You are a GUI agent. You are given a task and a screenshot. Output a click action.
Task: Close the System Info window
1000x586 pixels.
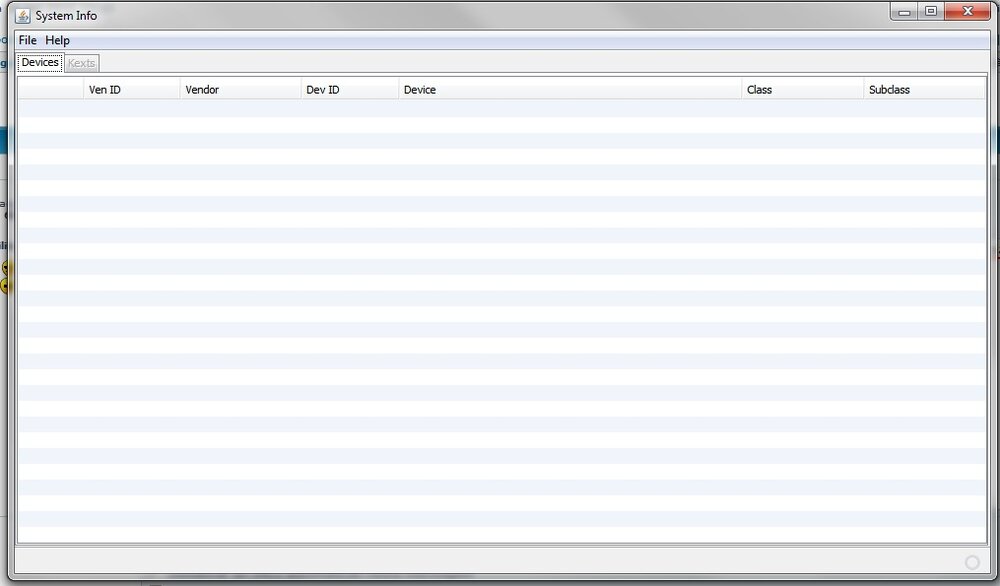(x=965, y=12)
